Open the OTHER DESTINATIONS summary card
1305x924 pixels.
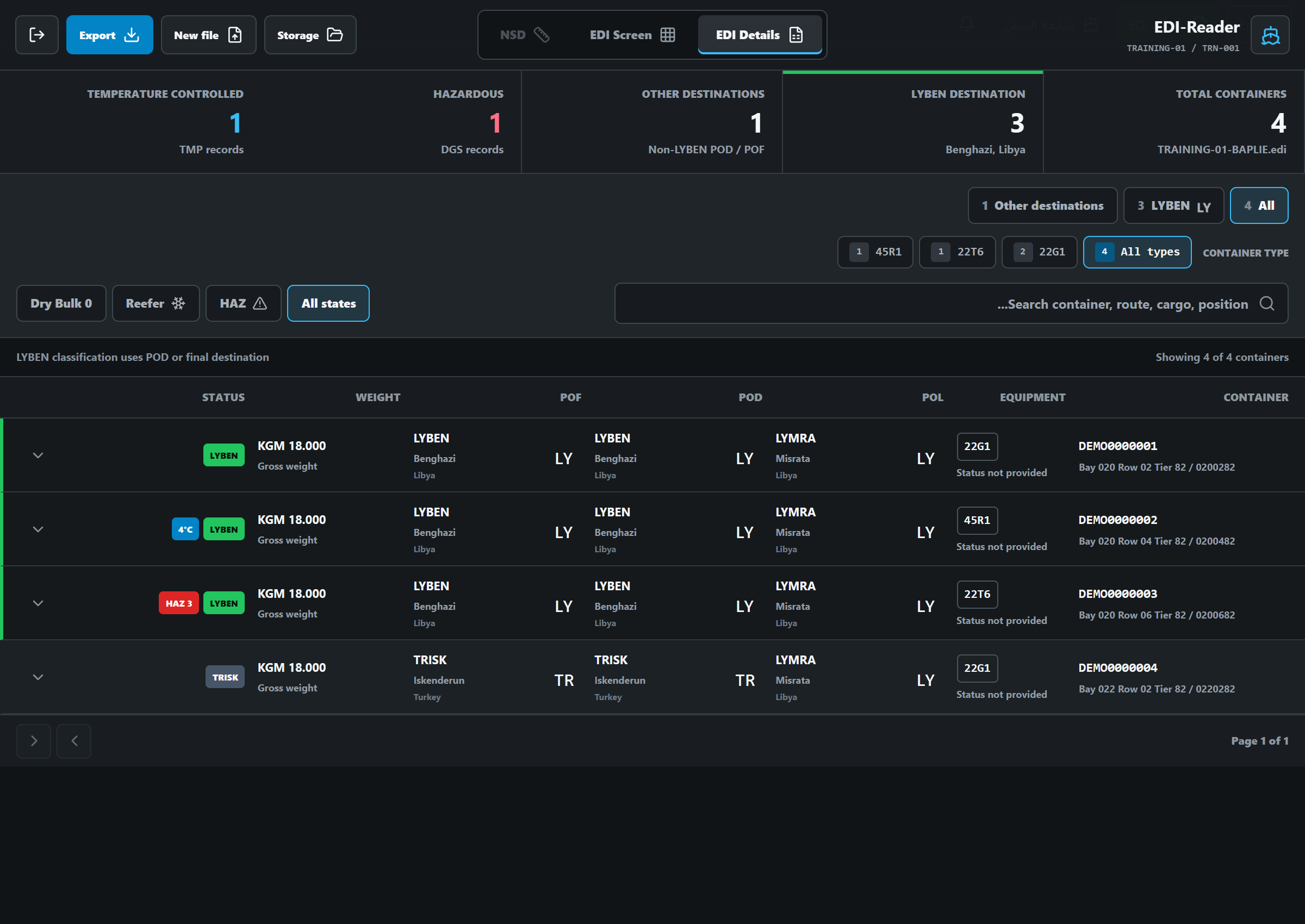(x=652, y=122)
